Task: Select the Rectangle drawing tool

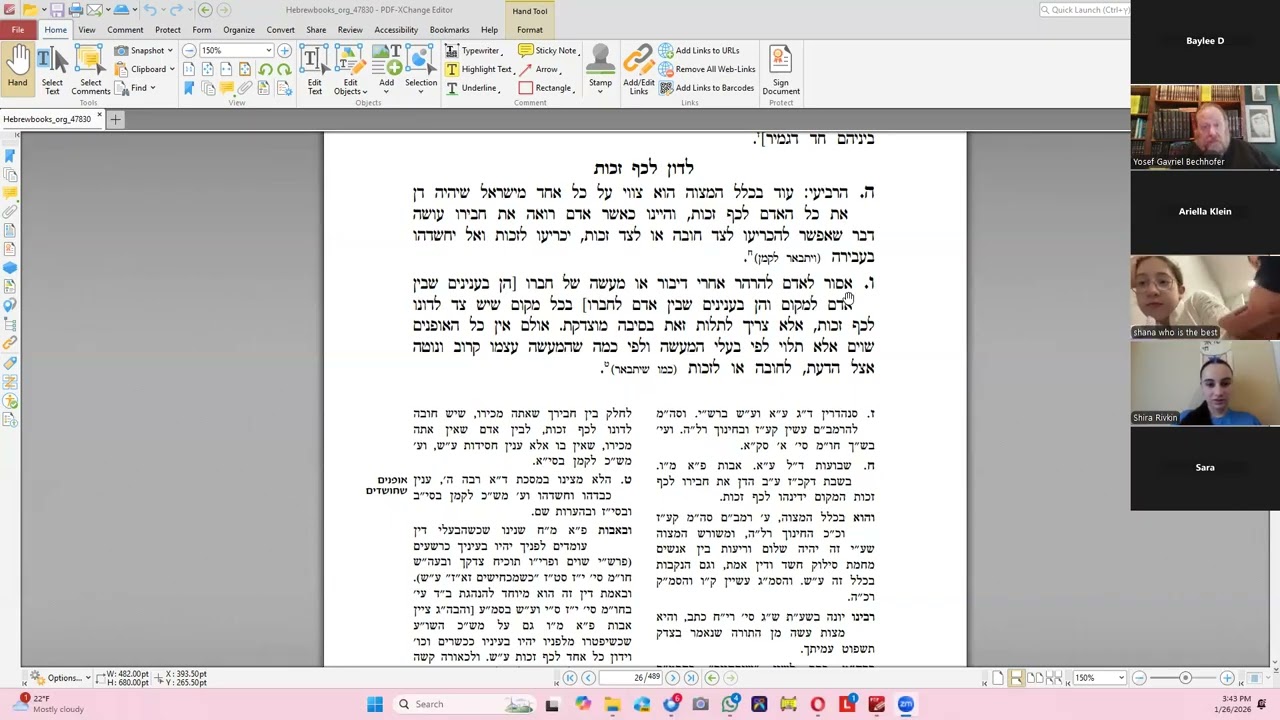Action: point(546,88)
